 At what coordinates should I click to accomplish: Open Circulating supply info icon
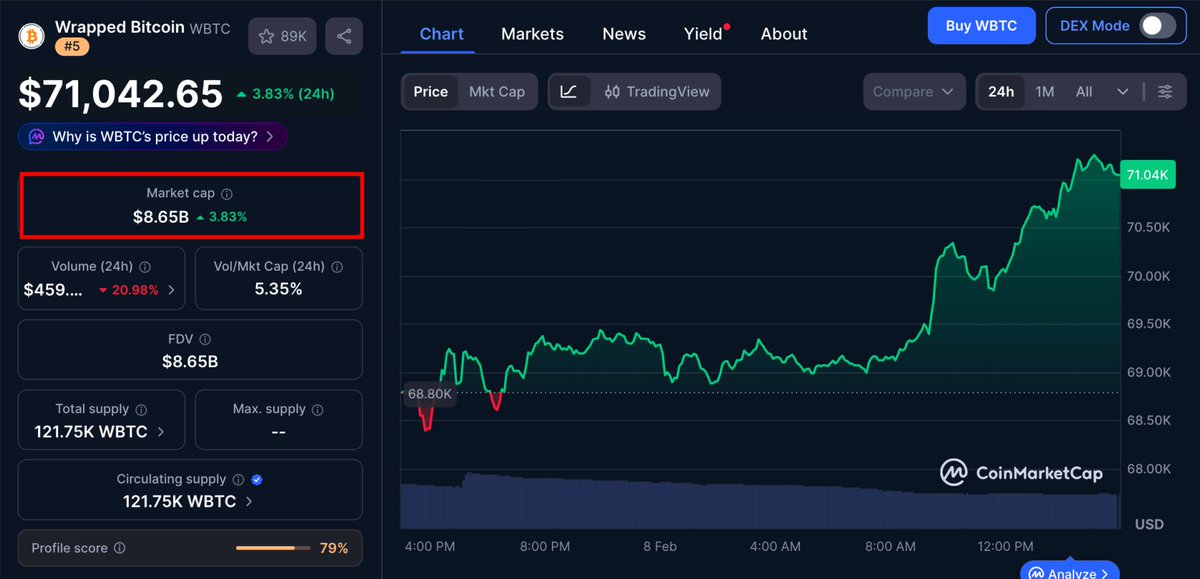tap(237, 480)
